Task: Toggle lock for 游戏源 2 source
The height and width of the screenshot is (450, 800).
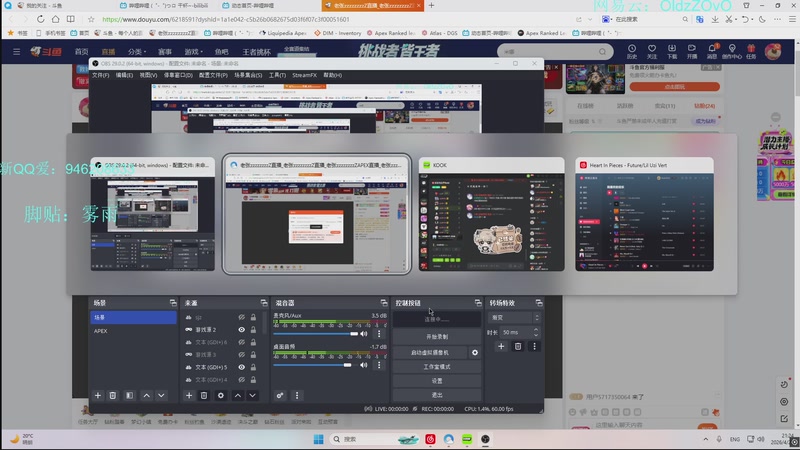Action: coord(253,330)
